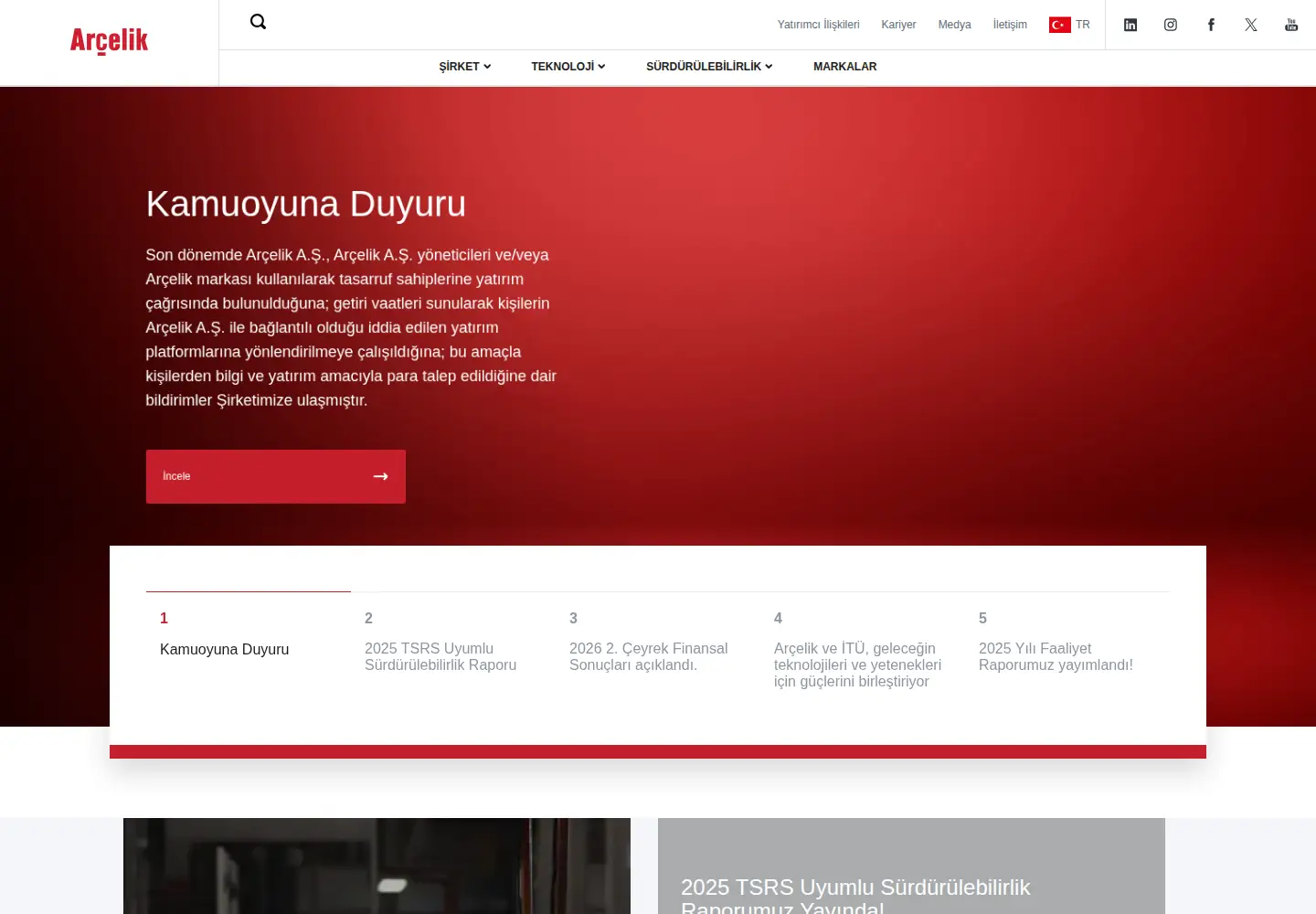Open the İletişim link
Screen dimensions: 1316x914
pyautogui.click(x=1010, y=25)
